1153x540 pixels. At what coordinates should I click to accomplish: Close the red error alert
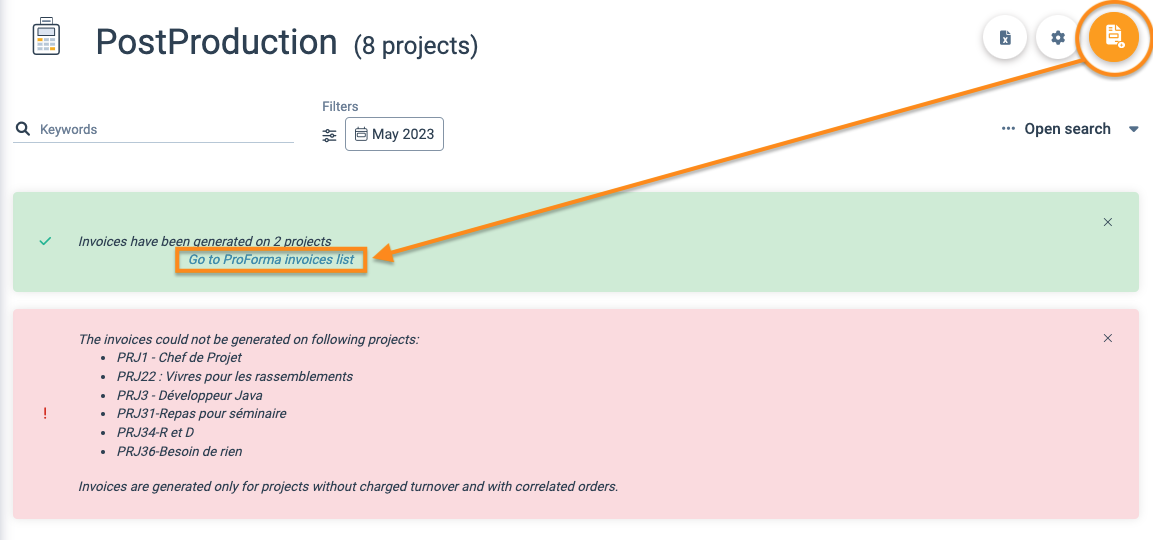[x=1107, y=338]
